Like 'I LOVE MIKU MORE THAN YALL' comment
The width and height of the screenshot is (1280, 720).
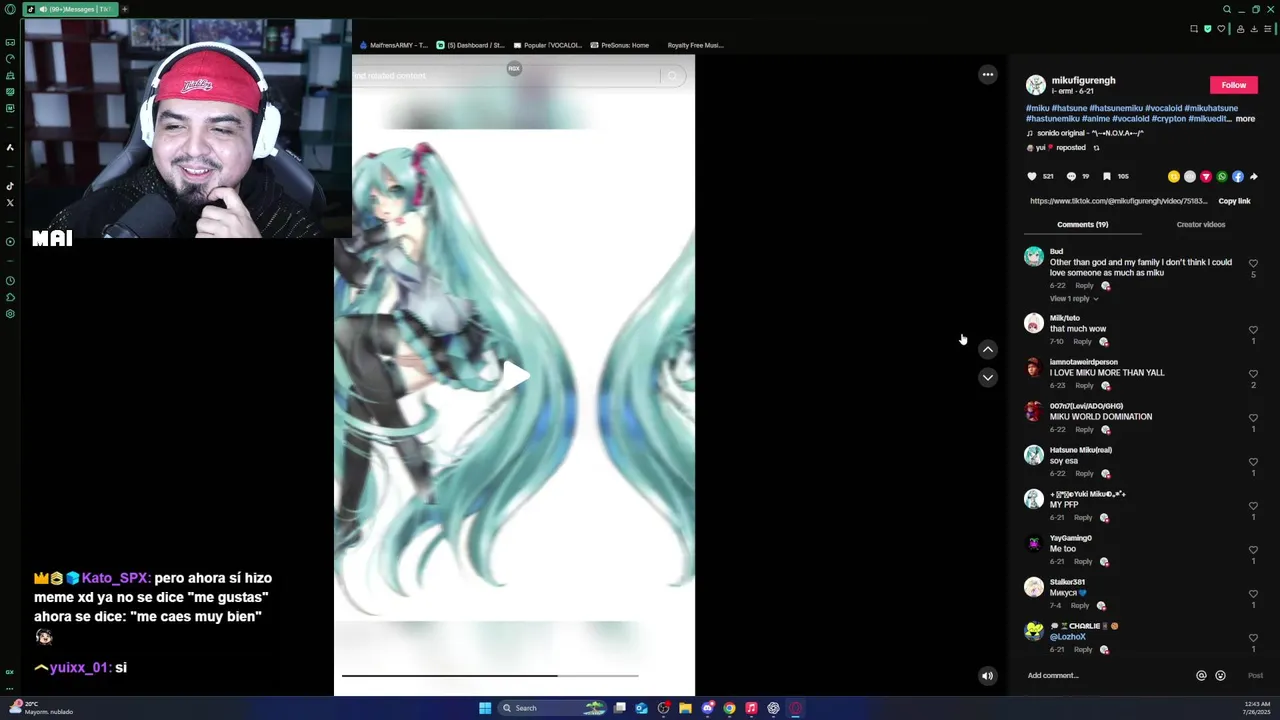[x=1253, y=374]
